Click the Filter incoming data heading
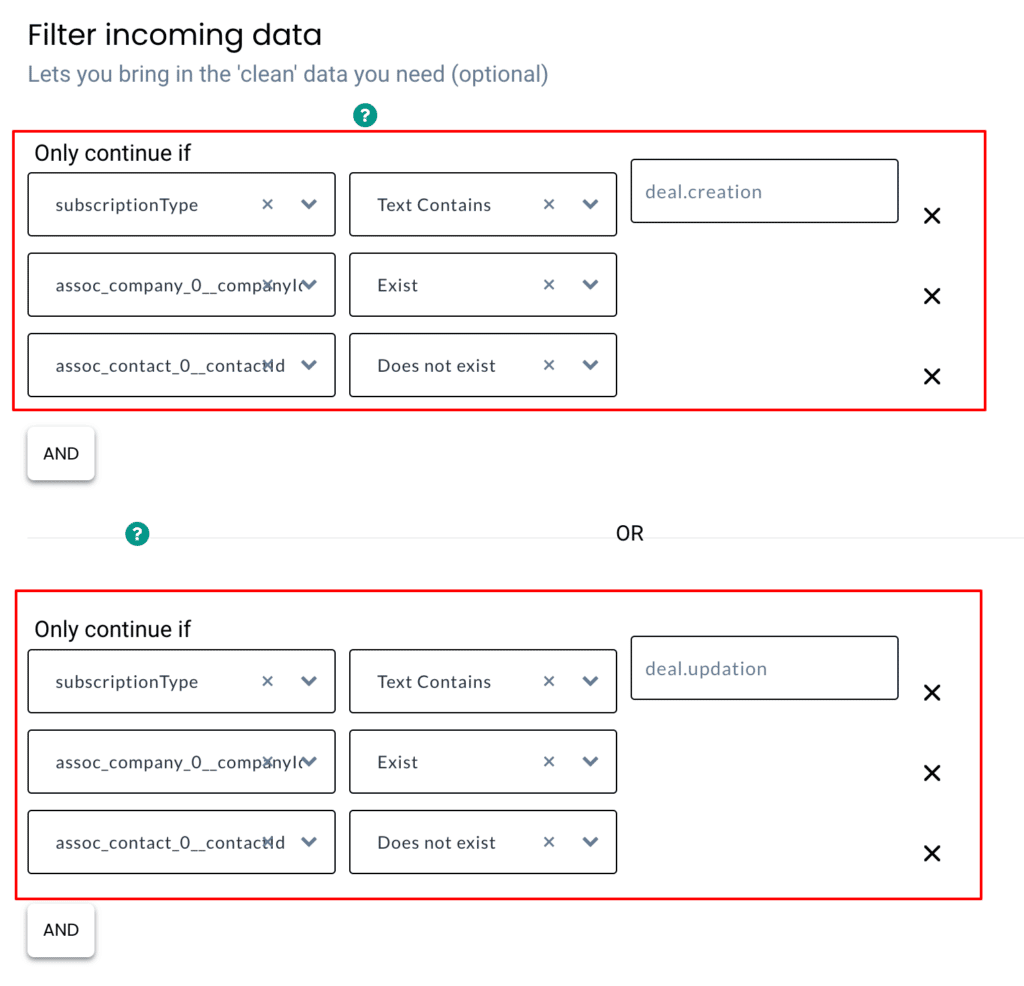Image resolution: width=1024 pixels, height=986 pixels. click(174, 35)
